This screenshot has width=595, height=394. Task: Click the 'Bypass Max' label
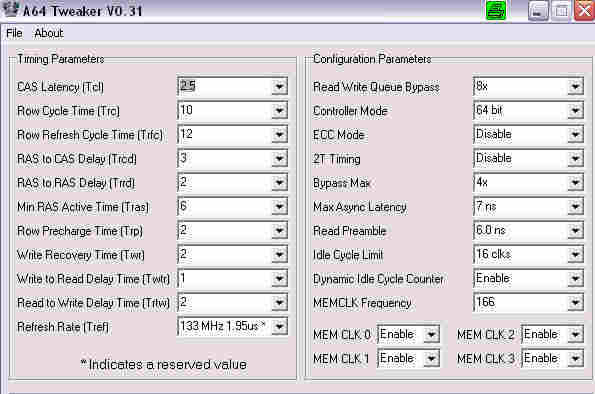342,183
